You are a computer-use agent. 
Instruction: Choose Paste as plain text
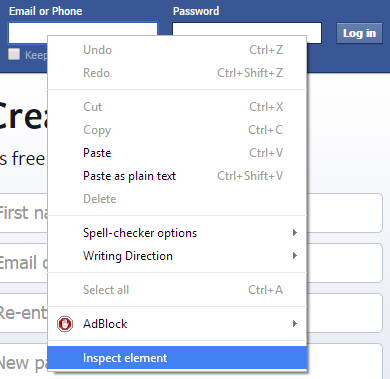click(x=177, y=176)
